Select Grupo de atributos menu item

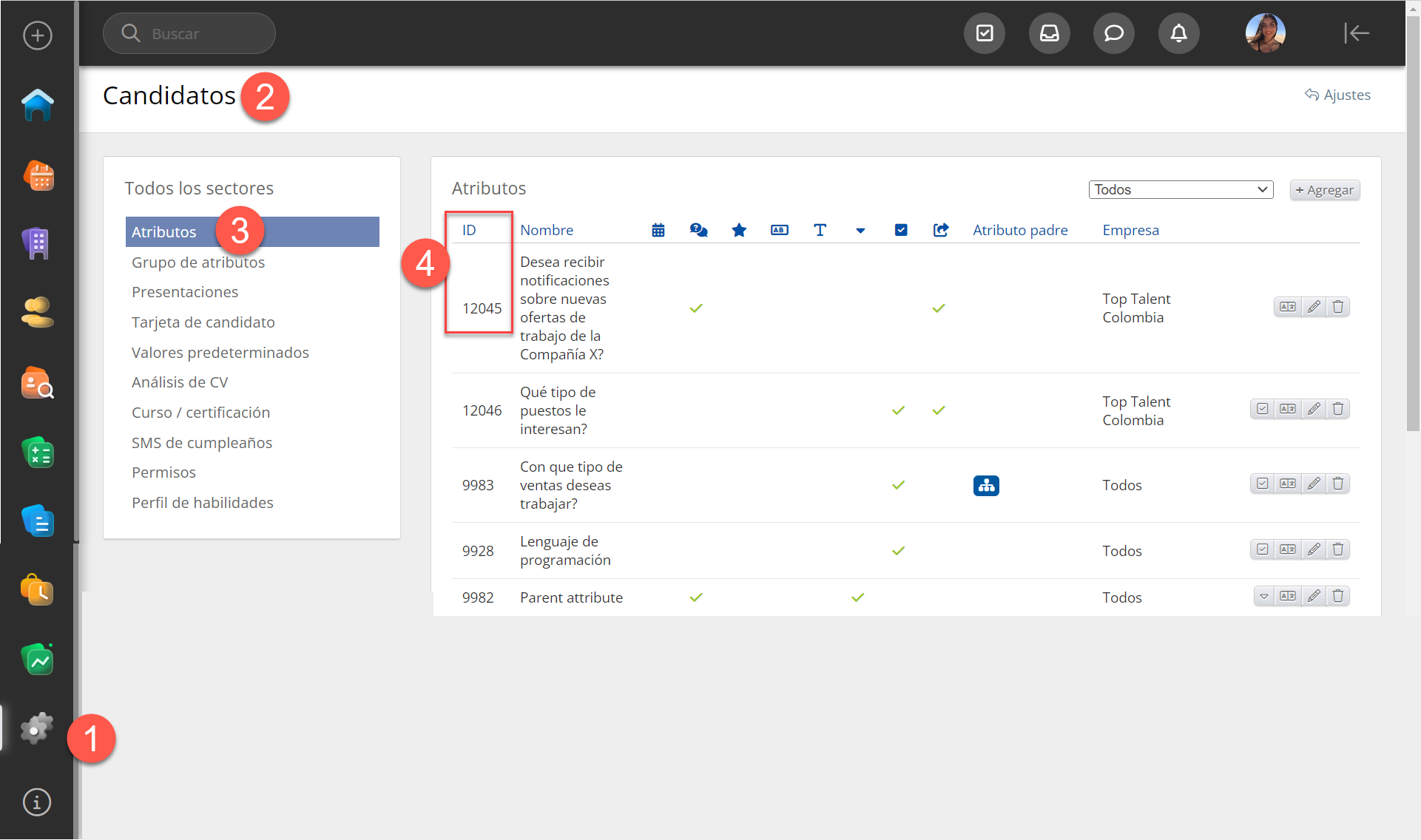tap(198, 262)
